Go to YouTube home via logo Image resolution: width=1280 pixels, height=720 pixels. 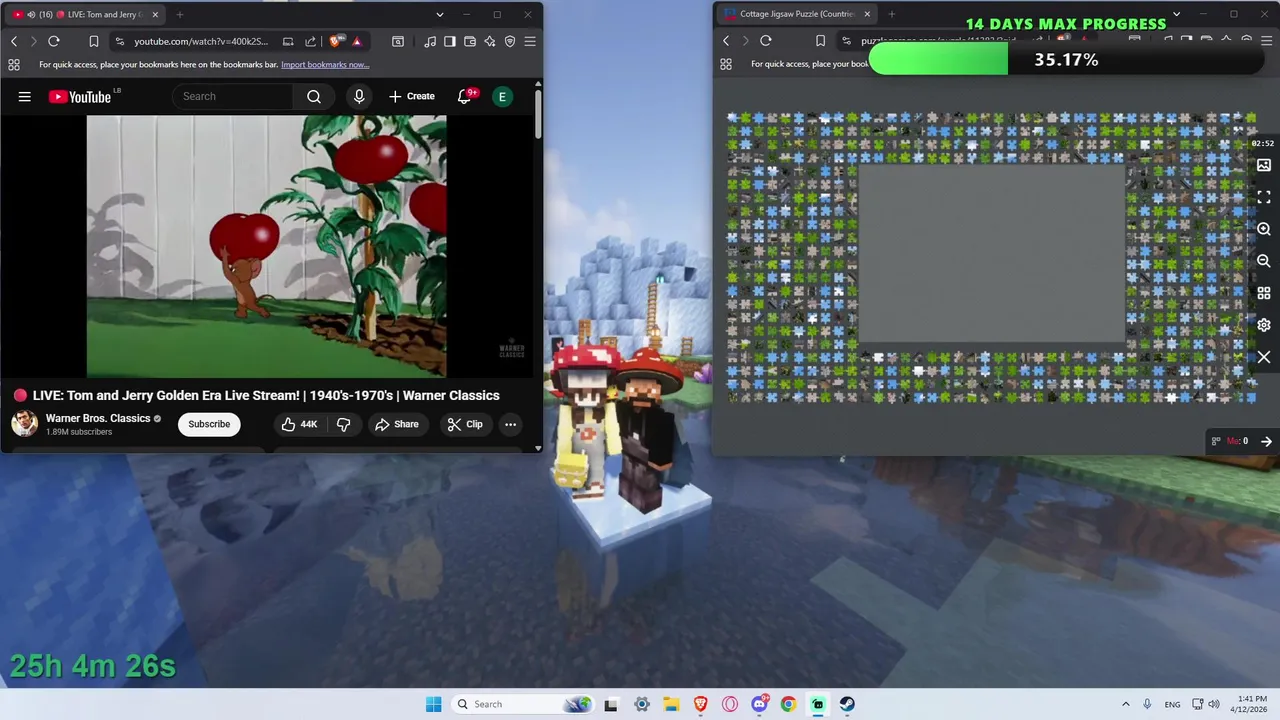click(80, 96)
